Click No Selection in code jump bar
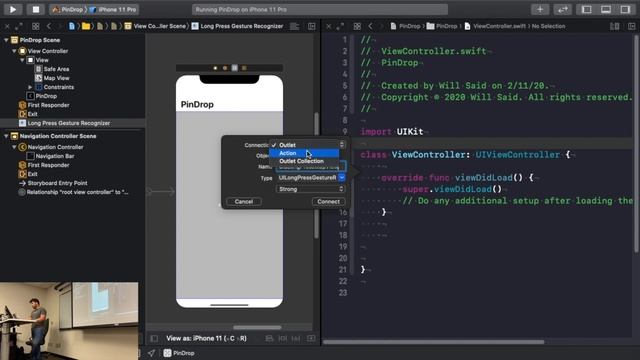The image size is (640, 360). [549, 26]
